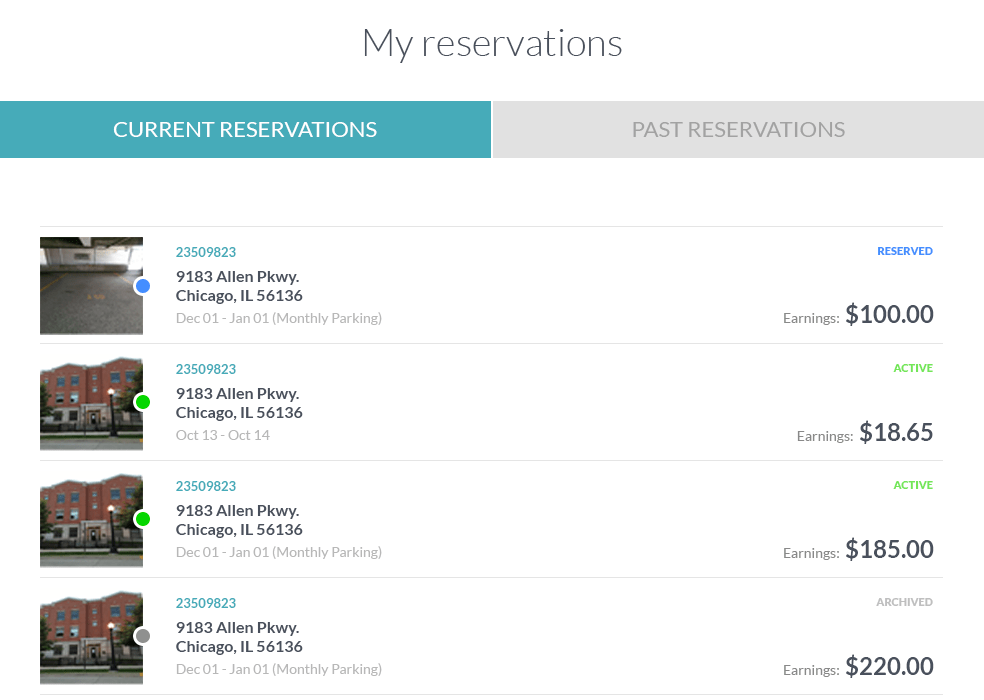Click the ACTIVE badge on the Dec 01 reservation
Viewport: 984px width, 700px height.
(x=913, y=485)
